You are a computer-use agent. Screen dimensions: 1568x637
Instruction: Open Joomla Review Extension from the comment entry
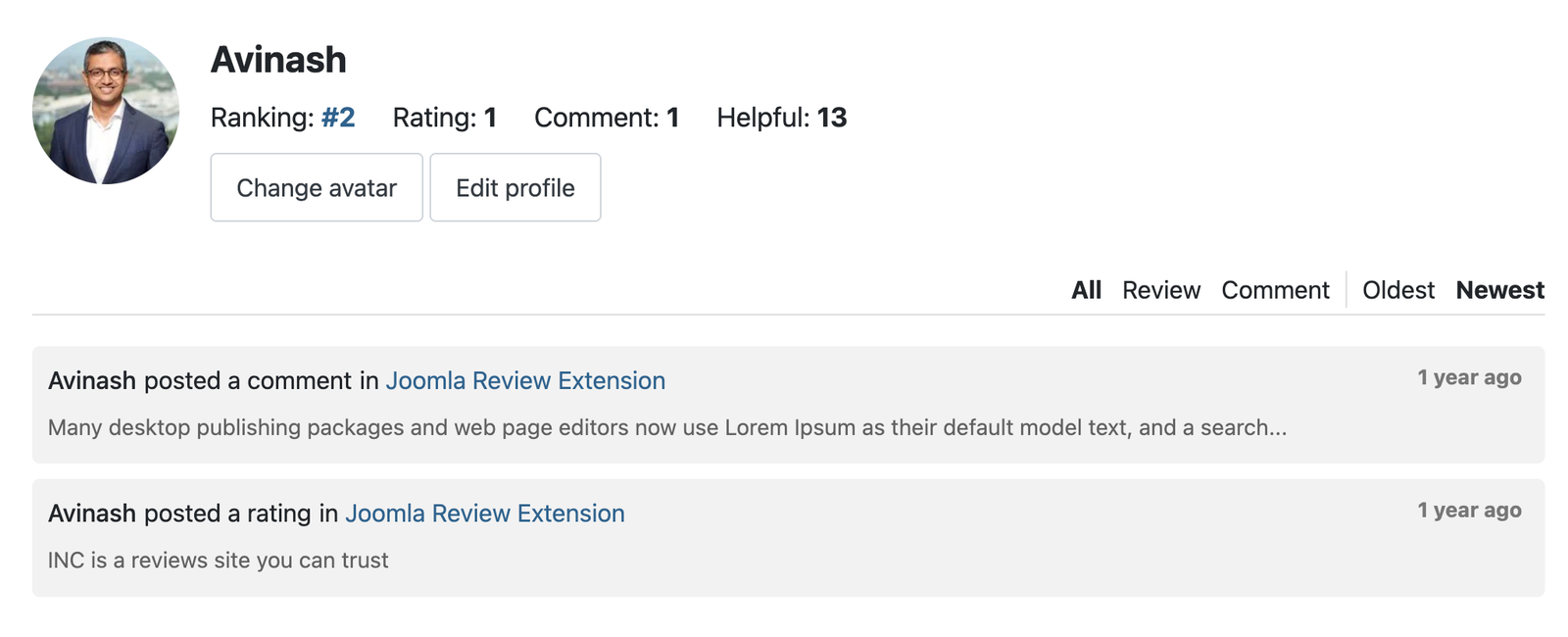(525, 380)
